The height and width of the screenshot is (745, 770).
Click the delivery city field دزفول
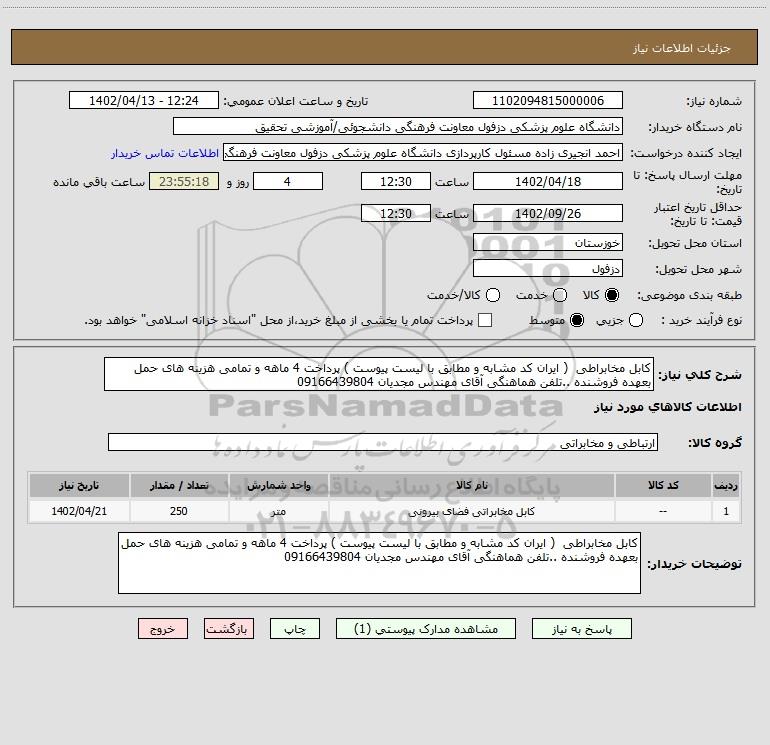tap(548, 268)
